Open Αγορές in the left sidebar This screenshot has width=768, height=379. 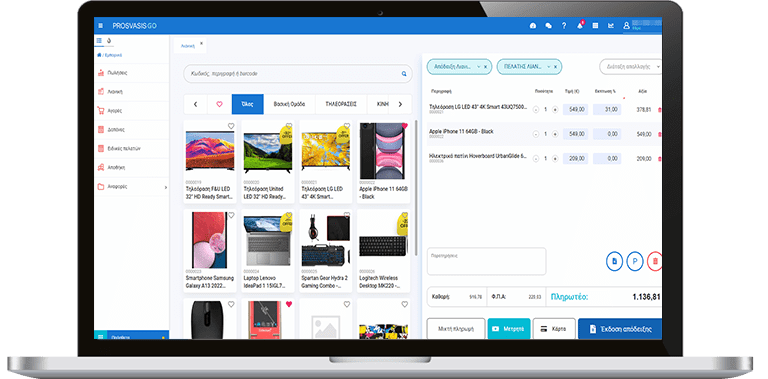(131, 111)
